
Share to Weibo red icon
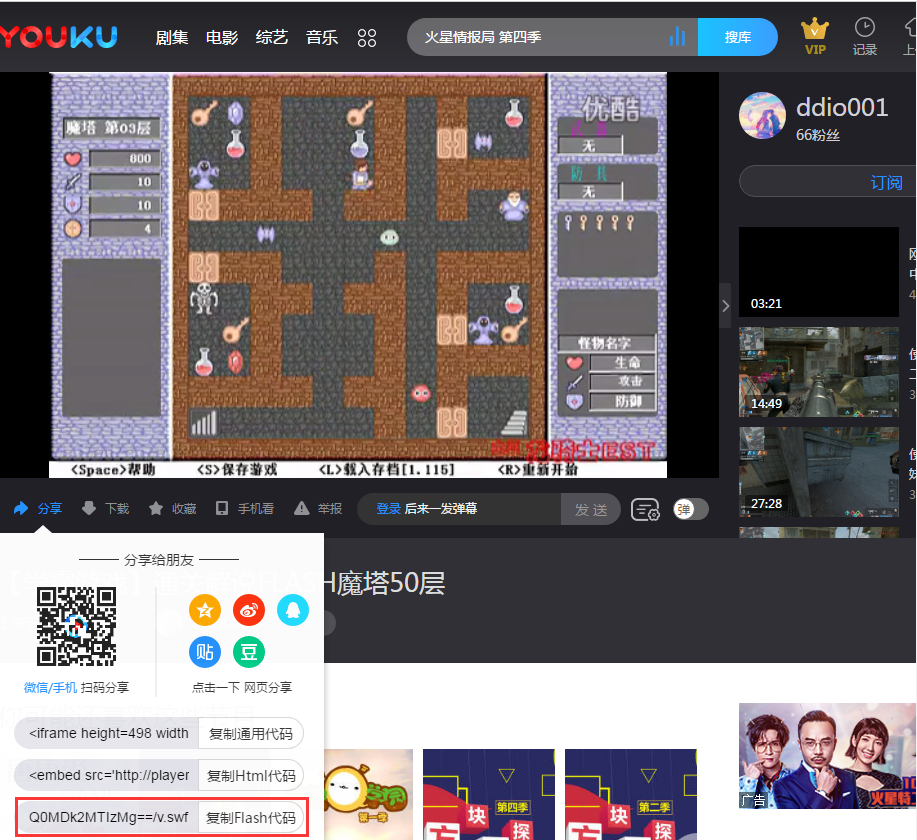coord(249,610)
